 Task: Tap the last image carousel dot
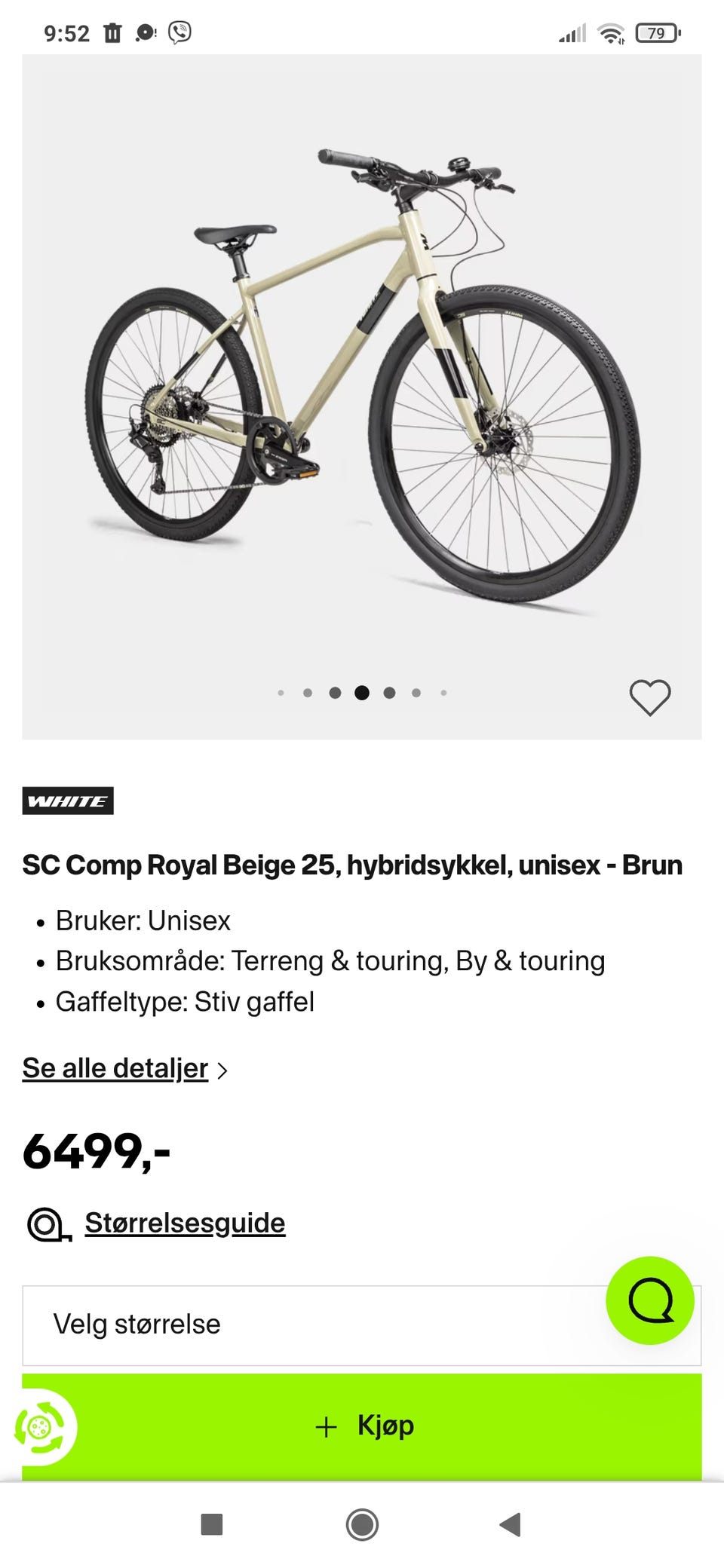click(443, 693)
